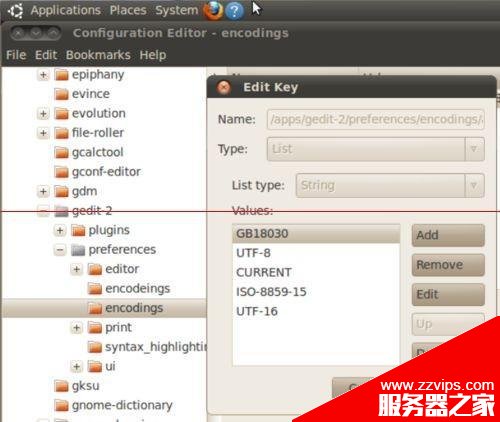Click the open preferences folder icon
This screenshot has width=500, height=422.
(x=78, y=250)
